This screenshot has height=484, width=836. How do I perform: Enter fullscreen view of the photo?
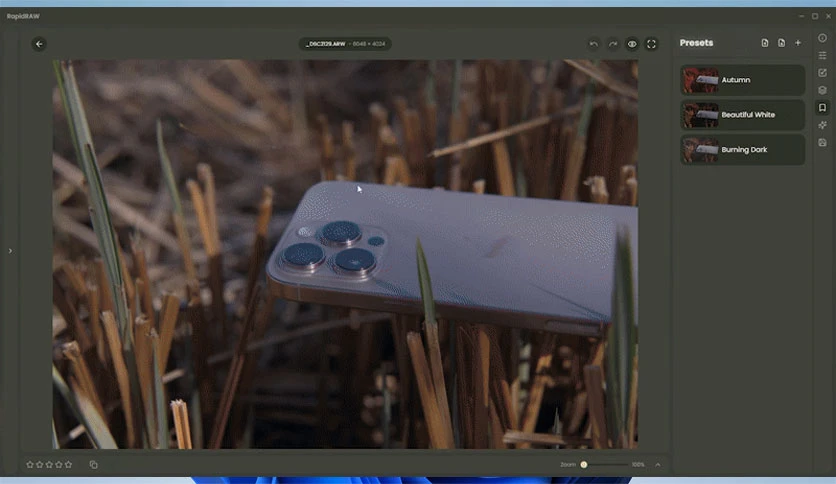point(652,44)
